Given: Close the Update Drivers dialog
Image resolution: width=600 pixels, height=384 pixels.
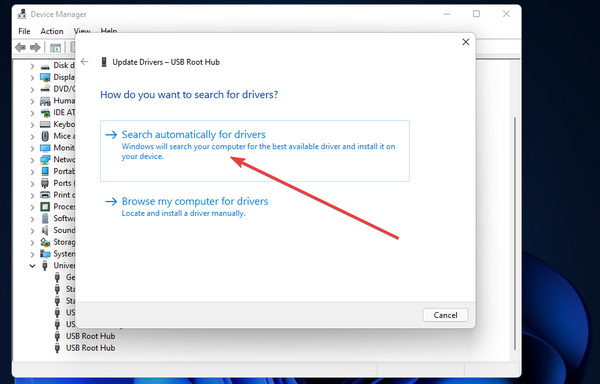Looking at the screenshot, I should point(466,42).
